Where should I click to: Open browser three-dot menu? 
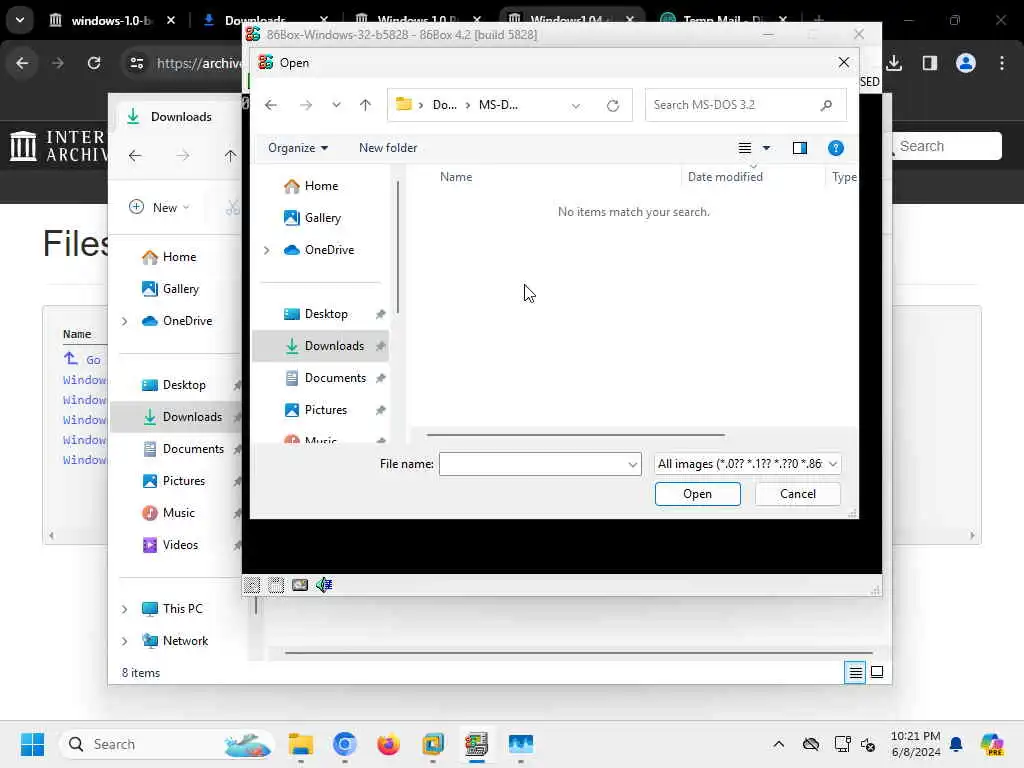1002,63
